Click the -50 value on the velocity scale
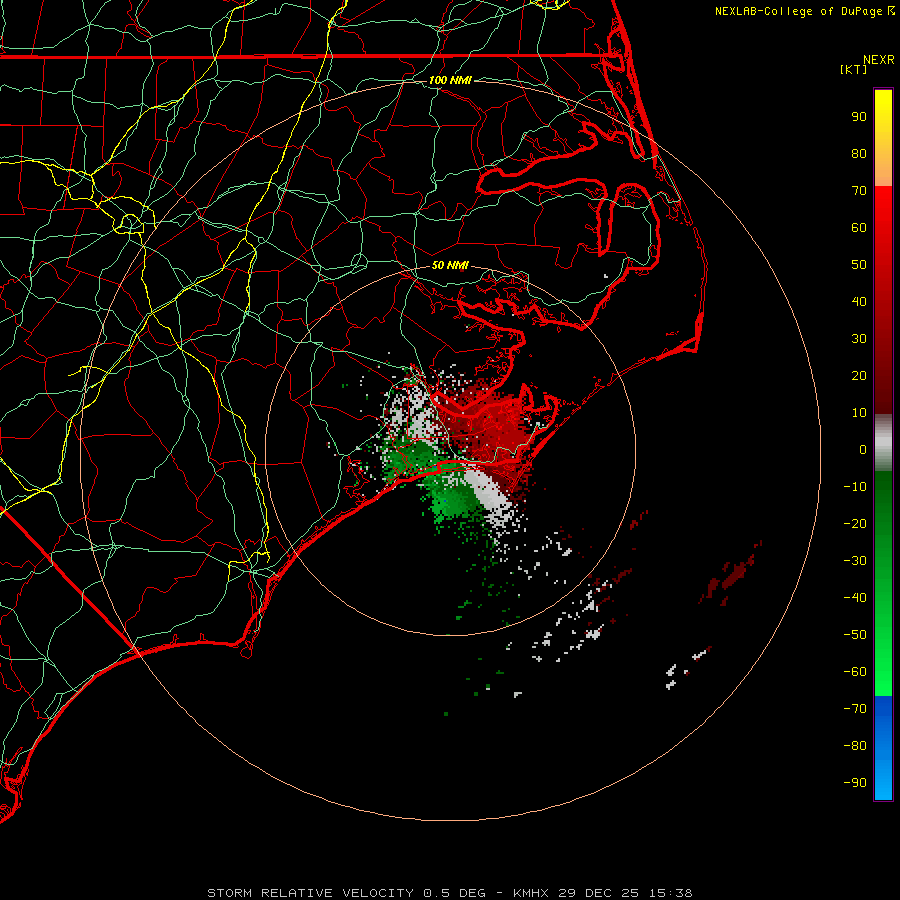The height and width of the screenshot is (900, 900). click(855, 635)
